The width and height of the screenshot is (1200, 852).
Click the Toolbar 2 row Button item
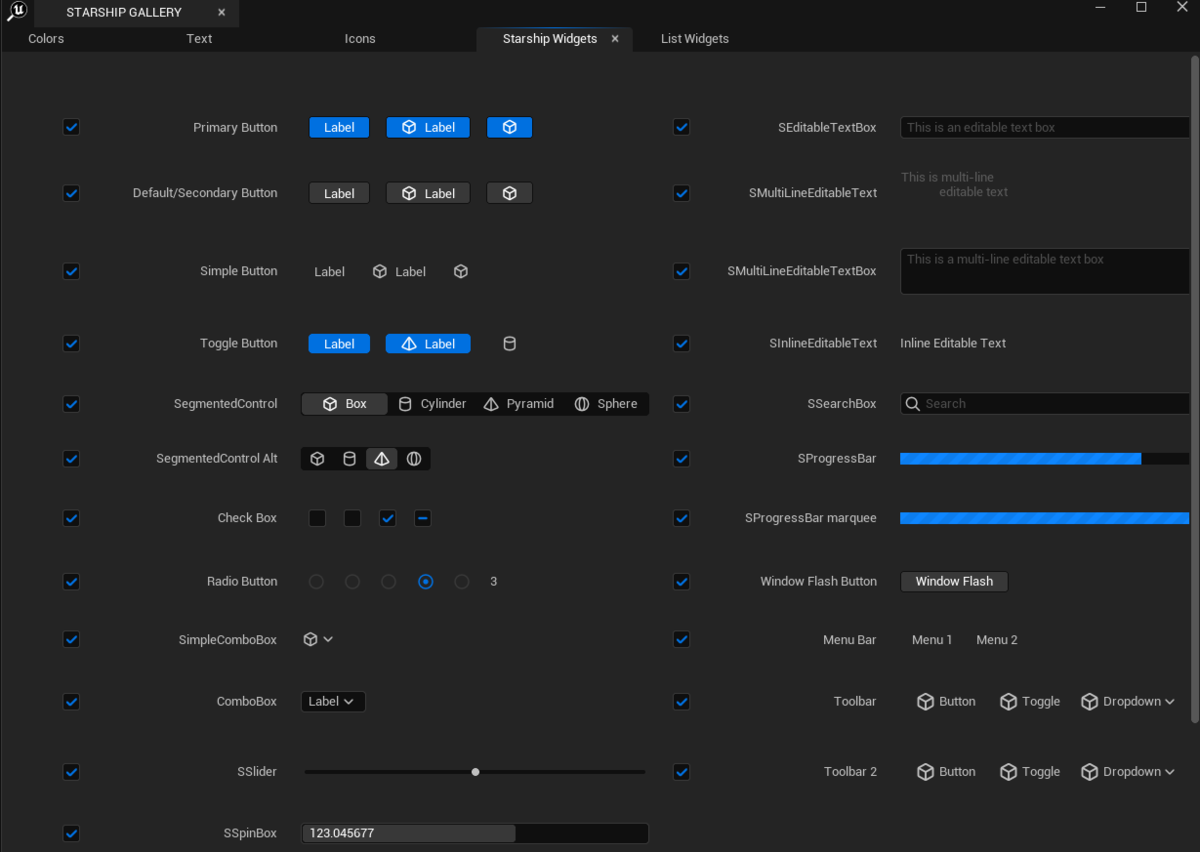click(946, 771)
